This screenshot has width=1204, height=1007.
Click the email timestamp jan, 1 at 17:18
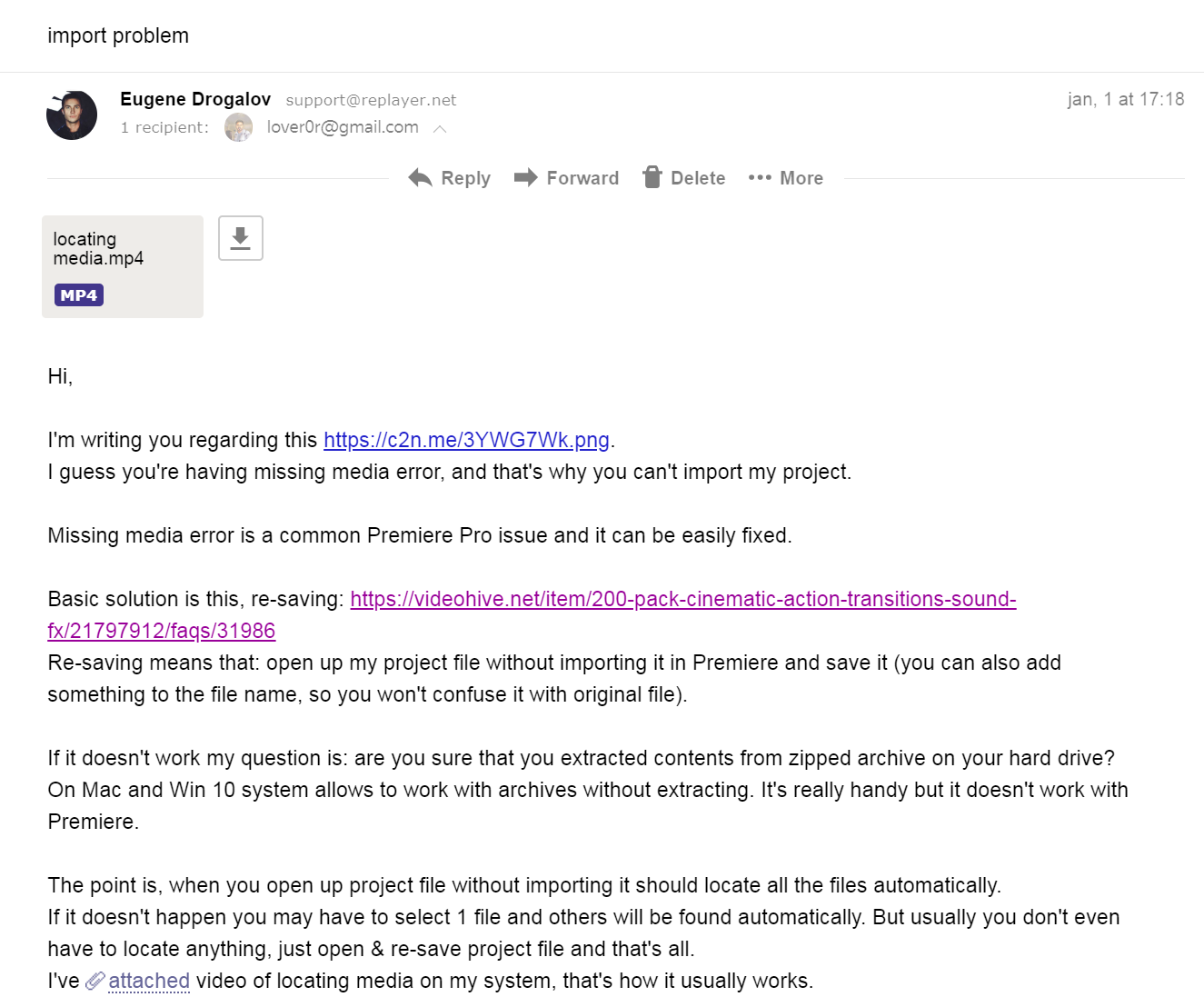tap(1125, 99)
